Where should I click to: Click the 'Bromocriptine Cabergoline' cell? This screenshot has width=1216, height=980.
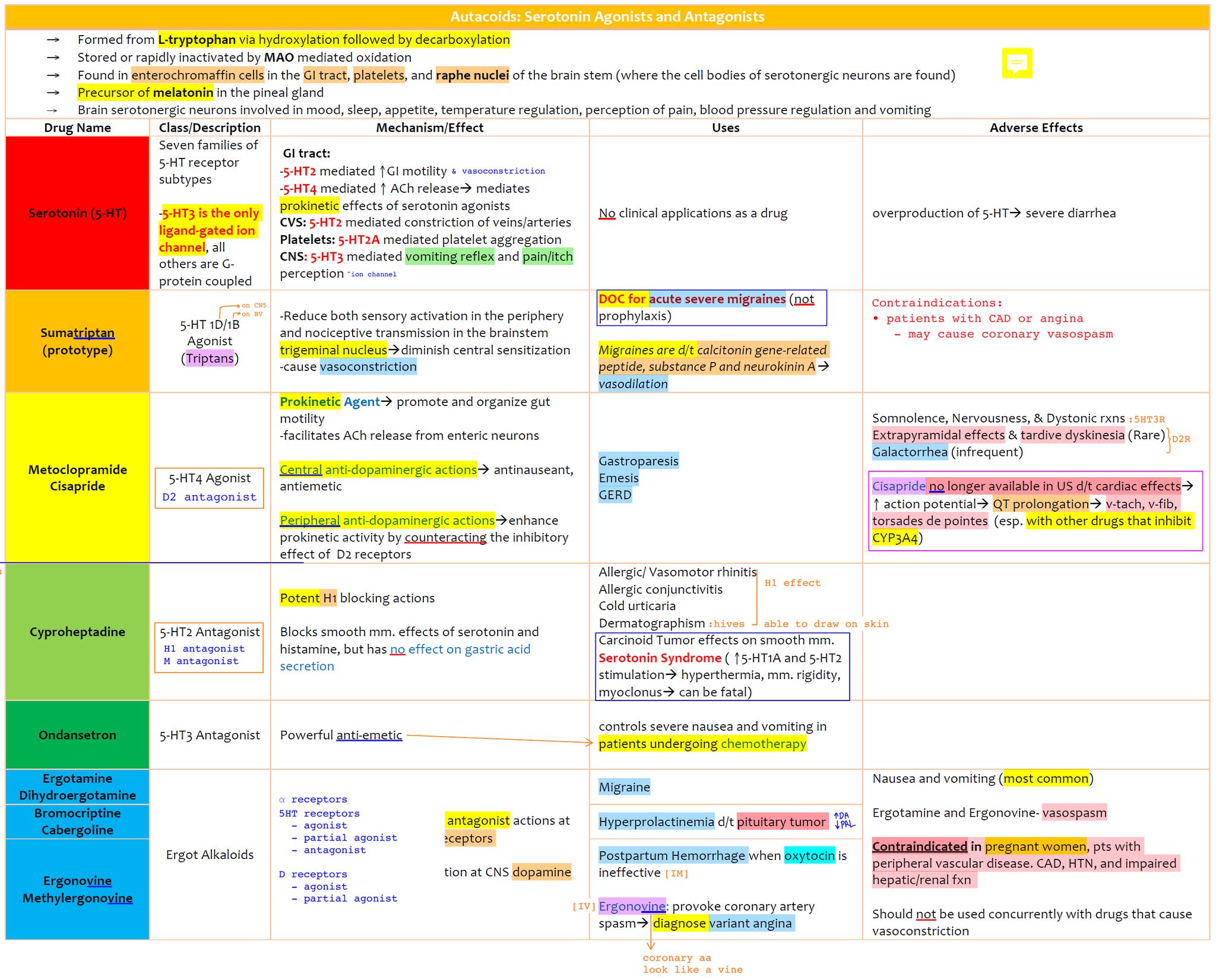(77, 822)
